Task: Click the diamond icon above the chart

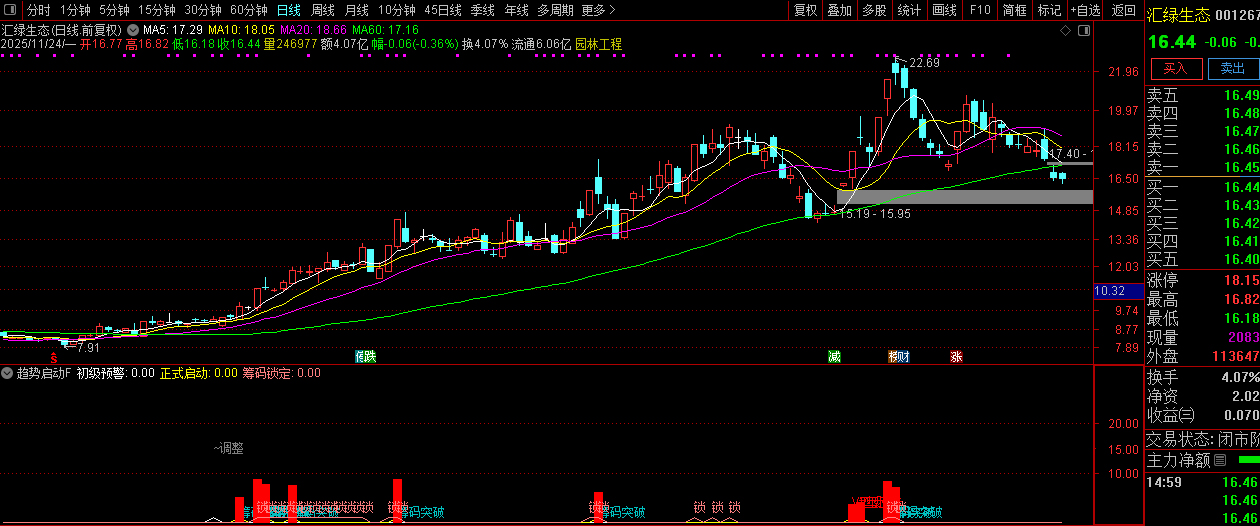Action: click(x=1065, y=32)
